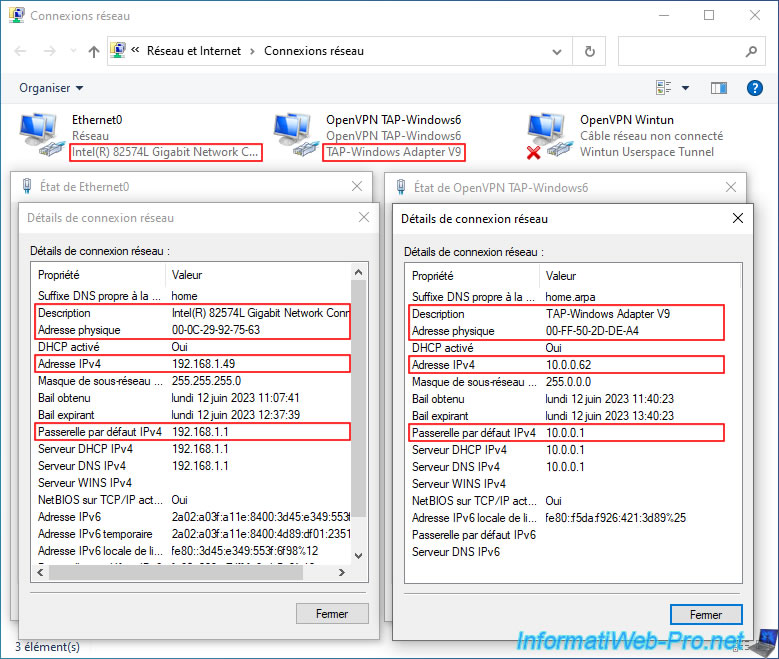Select Serveur DNS IPv4 192.168.1.1 row

click(x=193, y=466)
